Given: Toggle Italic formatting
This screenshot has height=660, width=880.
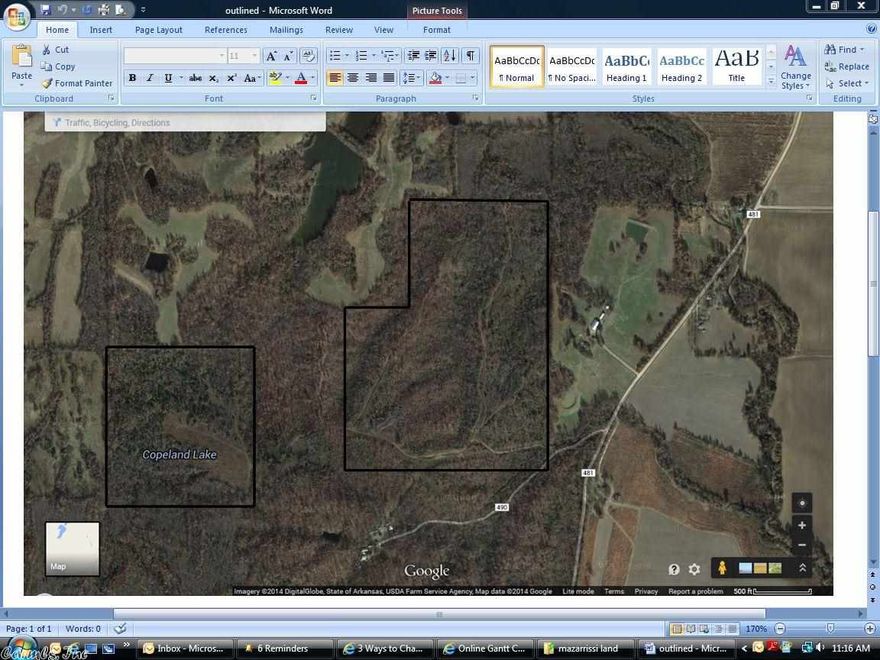Looking at the screenshot, I should pyautogui.click(x=150, y=77).
